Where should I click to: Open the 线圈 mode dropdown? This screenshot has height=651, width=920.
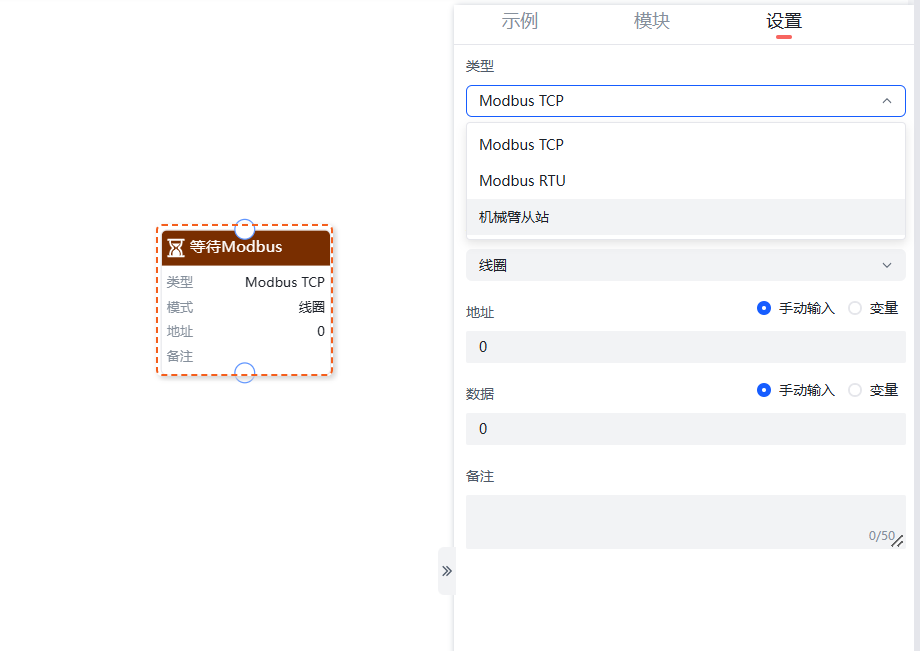(x=685, y=265)
